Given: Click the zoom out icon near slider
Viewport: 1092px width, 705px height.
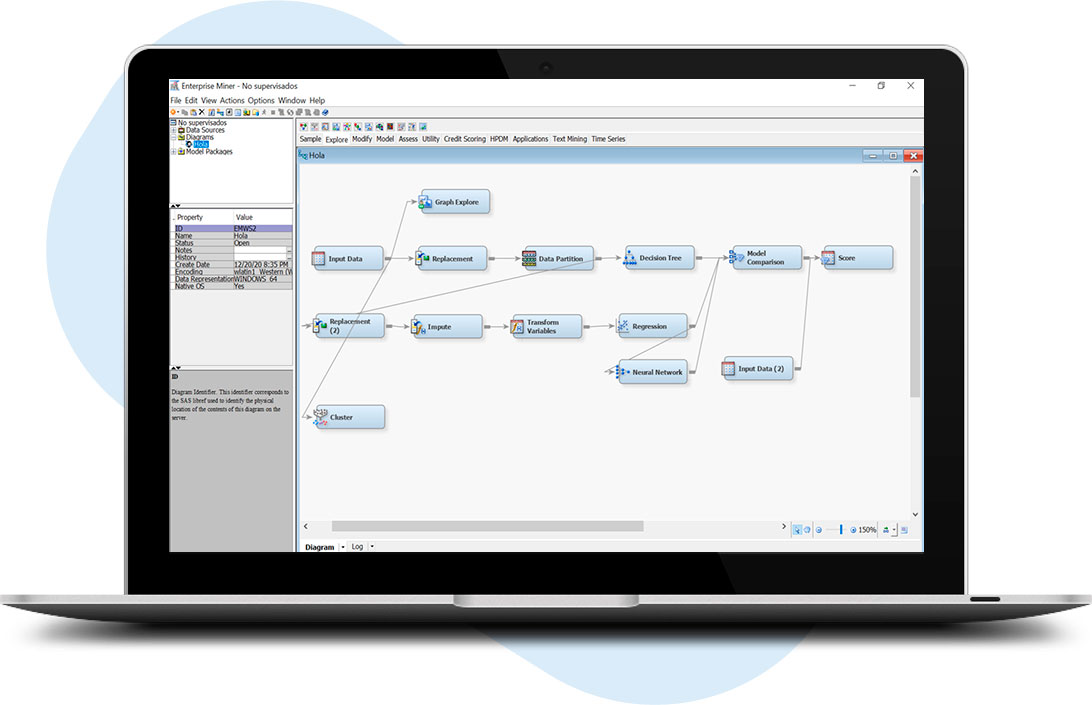Looking at the screenshot, I should point(819,530).
